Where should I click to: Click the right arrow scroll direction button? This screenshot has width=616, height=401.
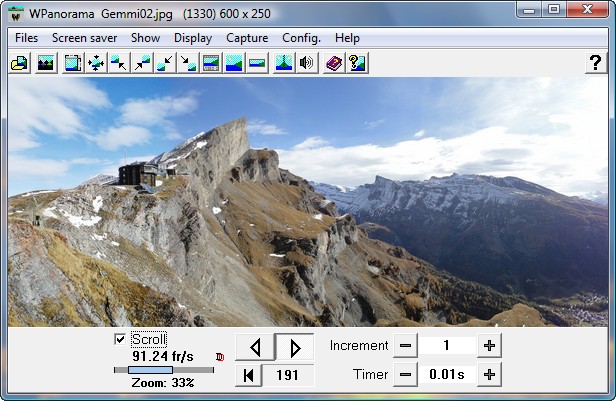pos(295,348)
